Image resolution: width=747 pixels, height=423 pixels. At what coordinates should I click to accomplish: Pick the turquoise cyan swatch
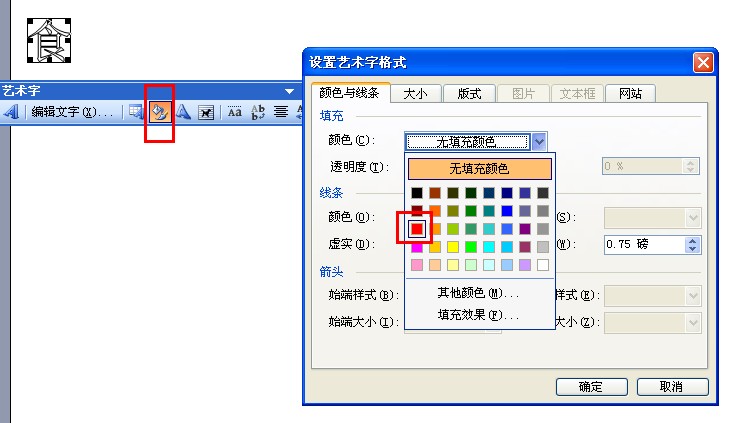[489, 247]
